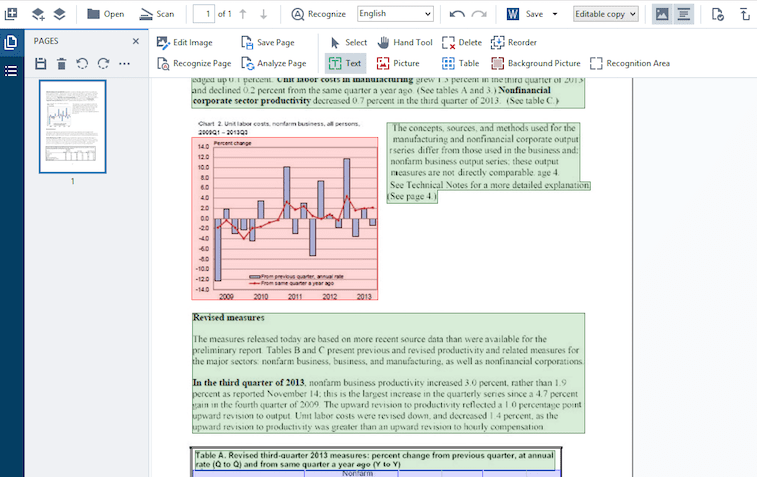Click the page number input field
Image resolution: width=757 pixels, height=477 pixels.
point(204,14)
